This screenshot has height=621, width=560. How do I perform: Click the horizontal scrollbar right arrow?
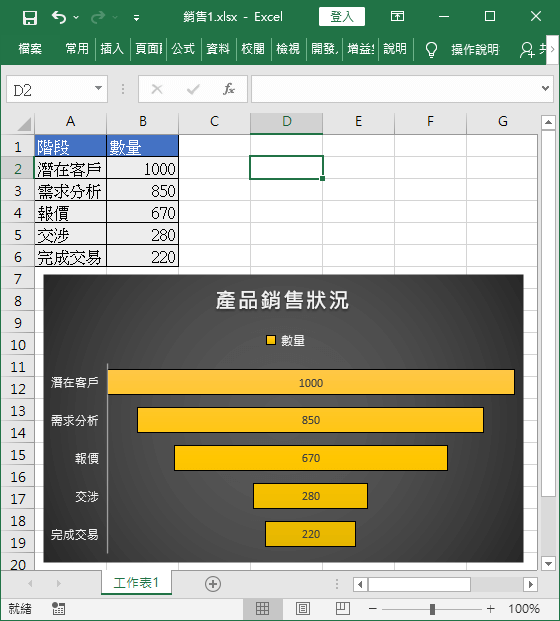pyautogui.click(x=530, y=584)
